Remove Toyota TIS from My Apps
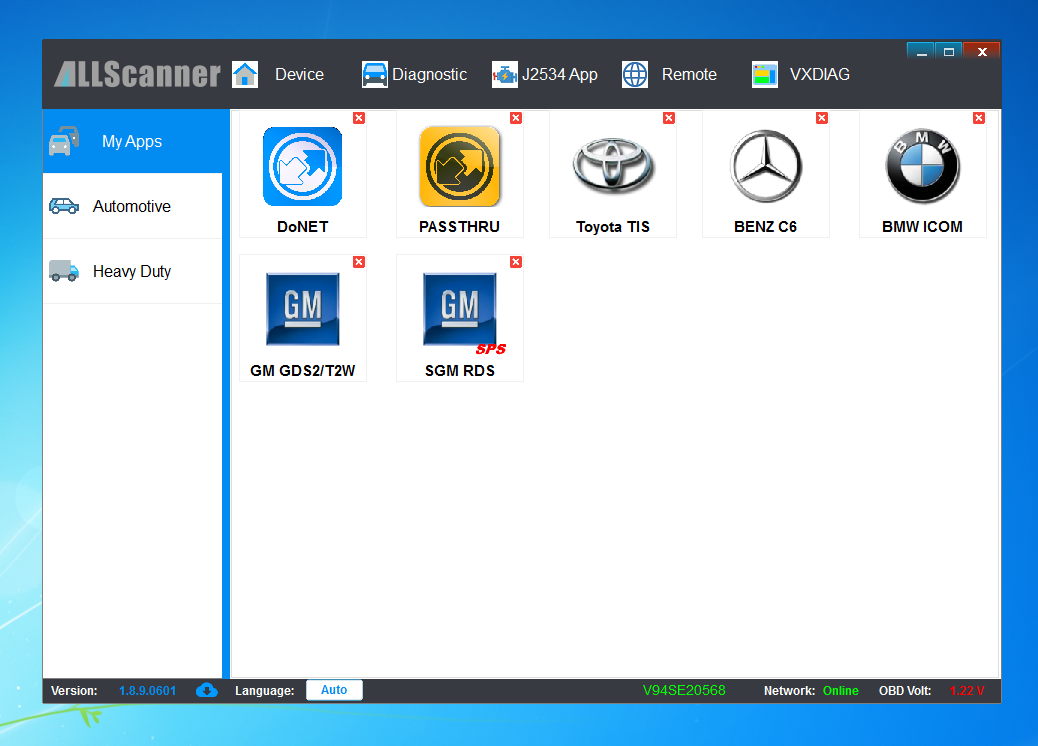The image size is (1038, 746). [x=669, y=118]
